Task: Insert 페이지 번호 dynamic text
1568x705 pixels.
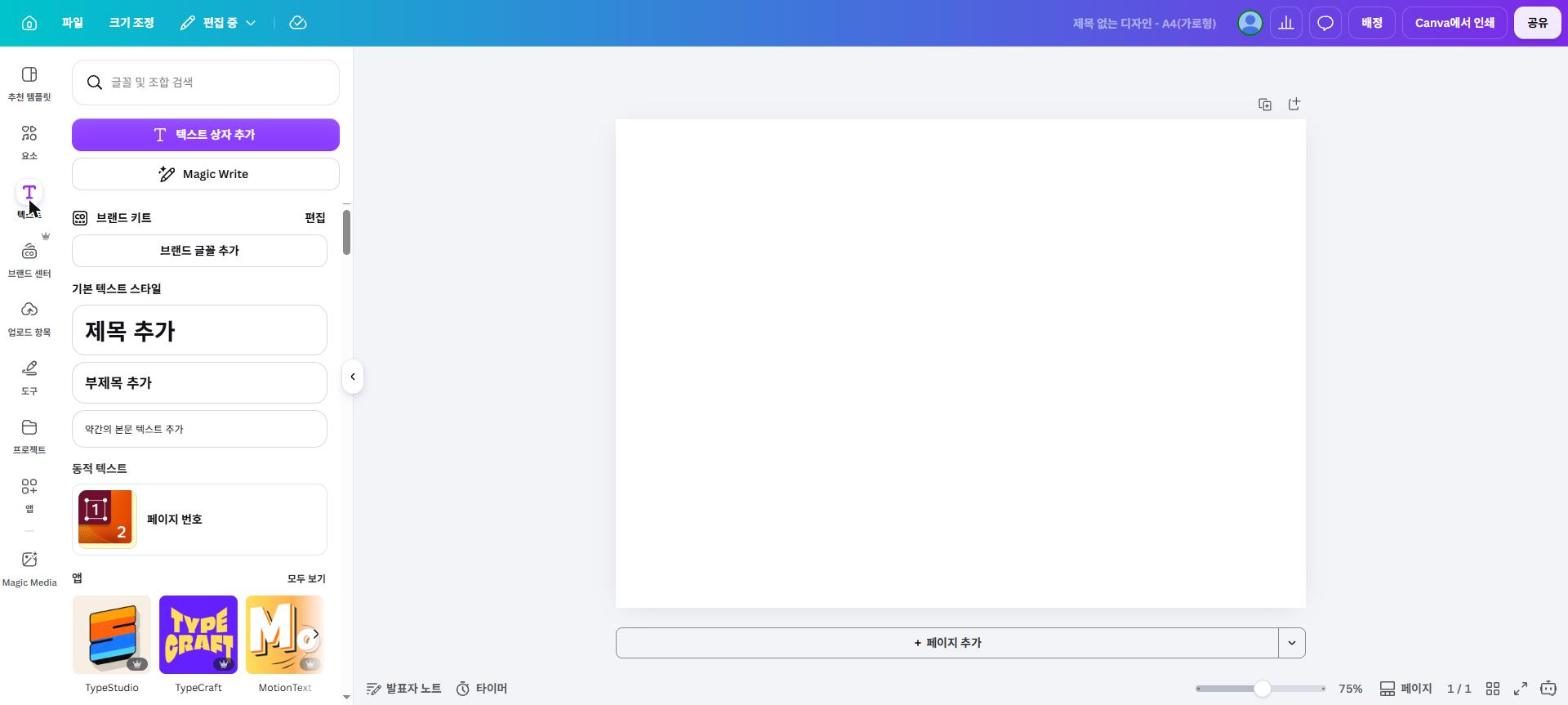Action: 200,520
